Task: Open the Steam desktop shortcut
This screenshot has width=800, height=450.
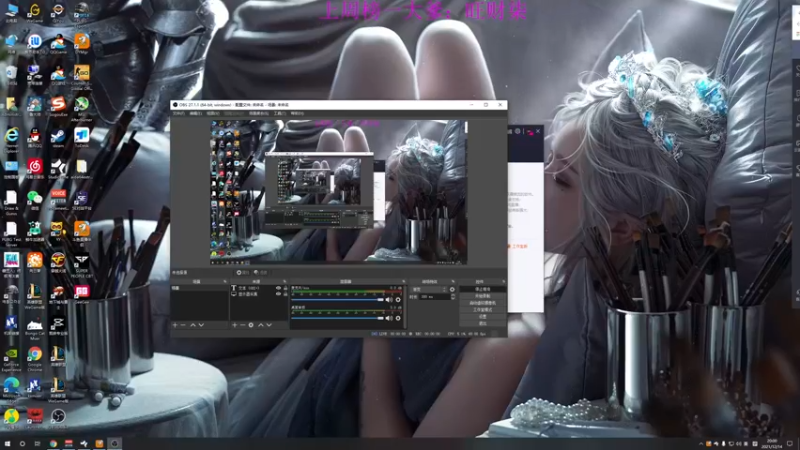Action: 58,137
